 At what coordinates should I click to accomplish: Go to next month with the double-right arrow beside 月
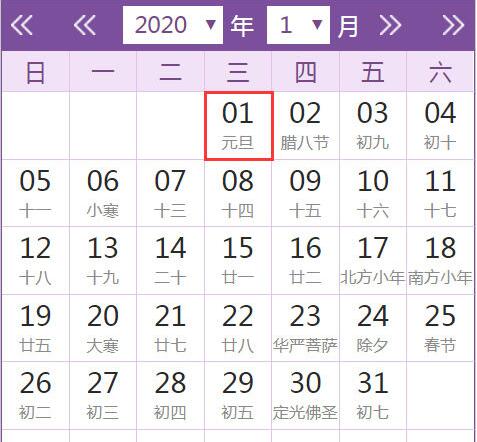pos(390,25)
